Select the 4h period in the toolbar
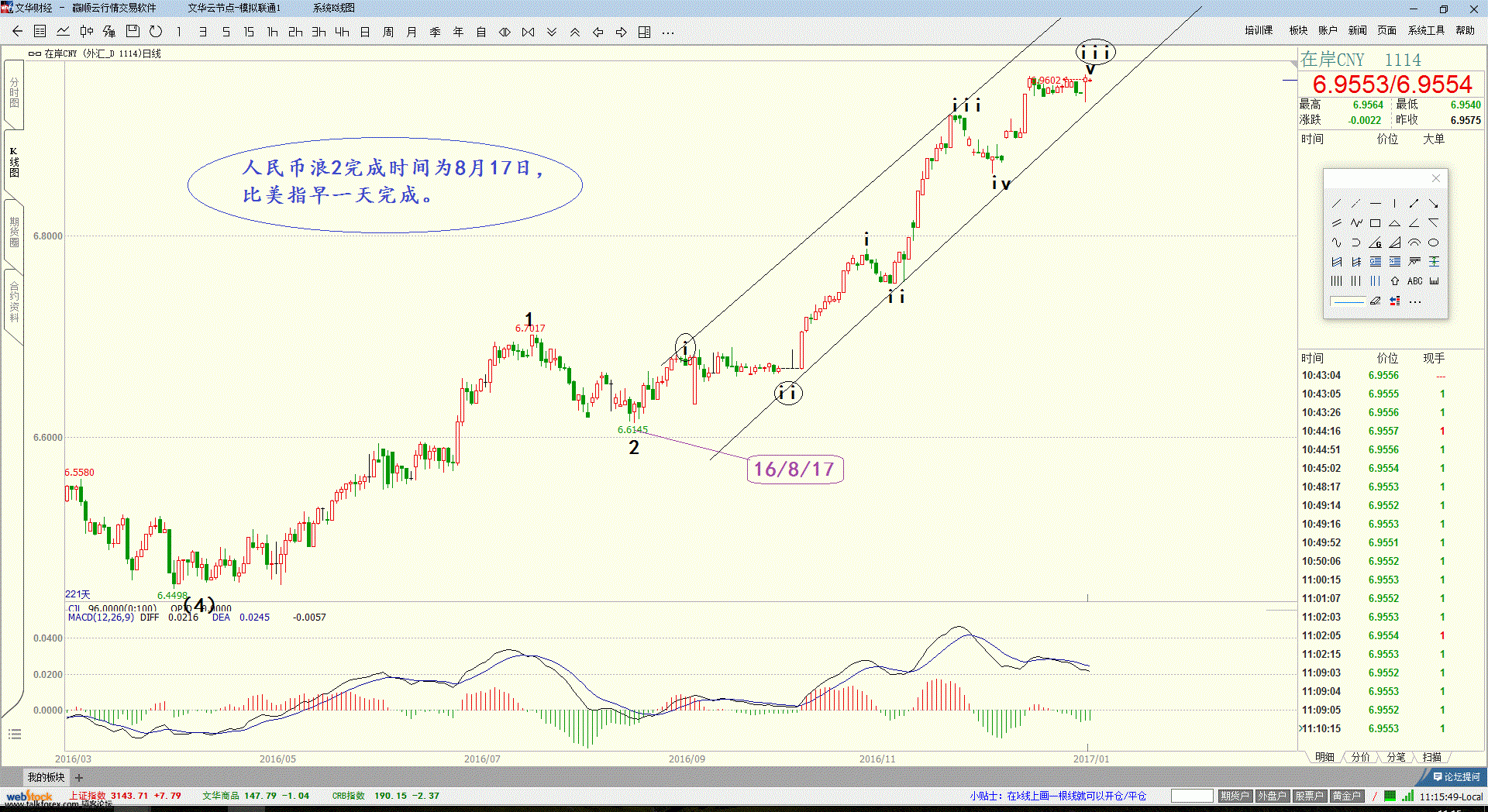This screenshot has height=812, width=1488. 342,32
